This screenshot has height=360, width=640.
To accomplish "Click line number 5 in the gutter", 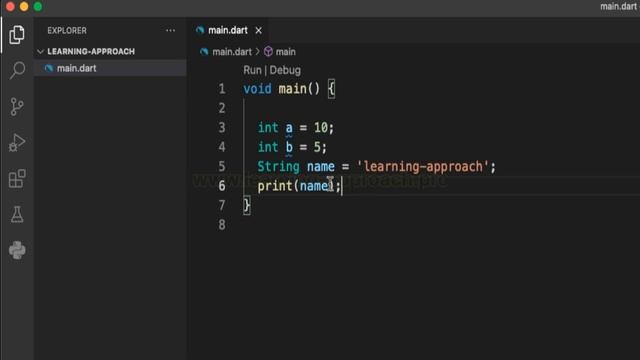I will click(x=222, y=167).
